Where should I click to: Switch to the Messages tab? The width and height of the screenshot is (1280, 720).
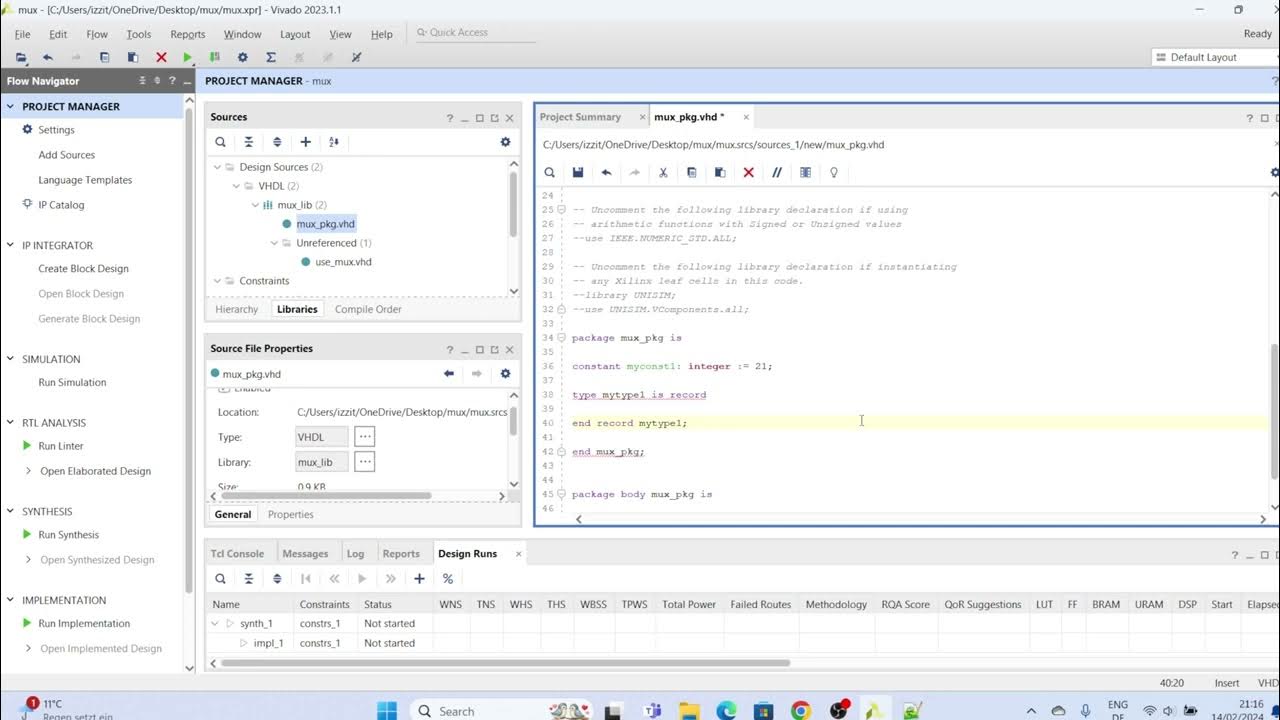click(x=305, y=553)
